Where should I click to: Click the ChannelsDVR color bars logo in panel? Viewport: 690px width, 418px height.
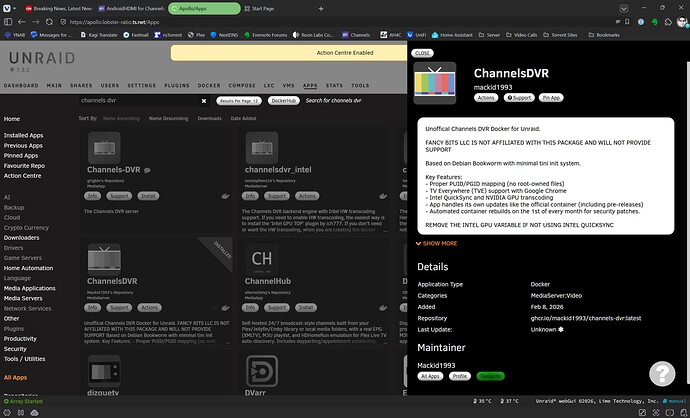(x=435, y=83)
